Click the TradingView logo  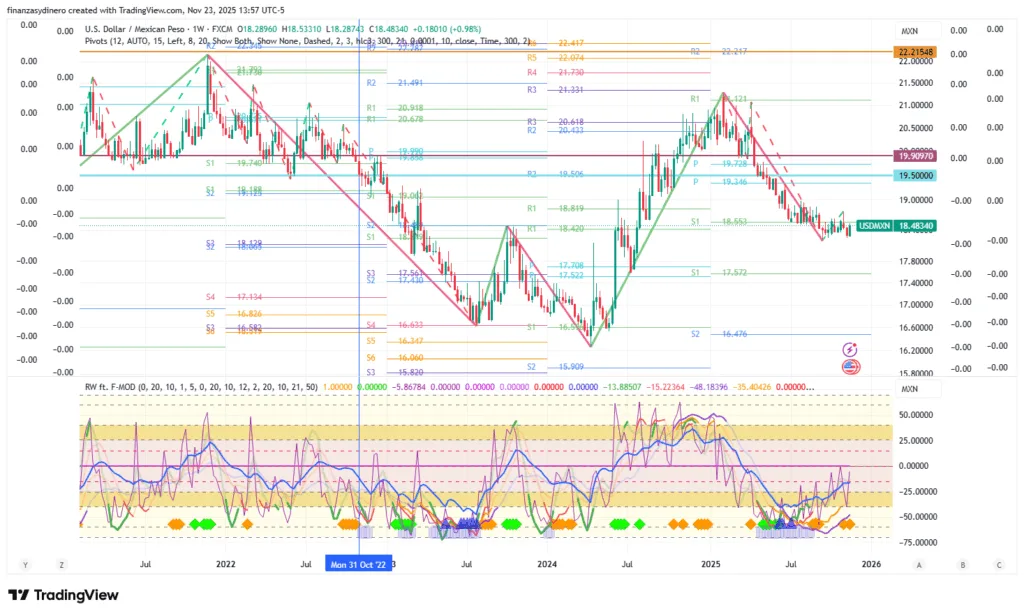[x=63, y=595]
